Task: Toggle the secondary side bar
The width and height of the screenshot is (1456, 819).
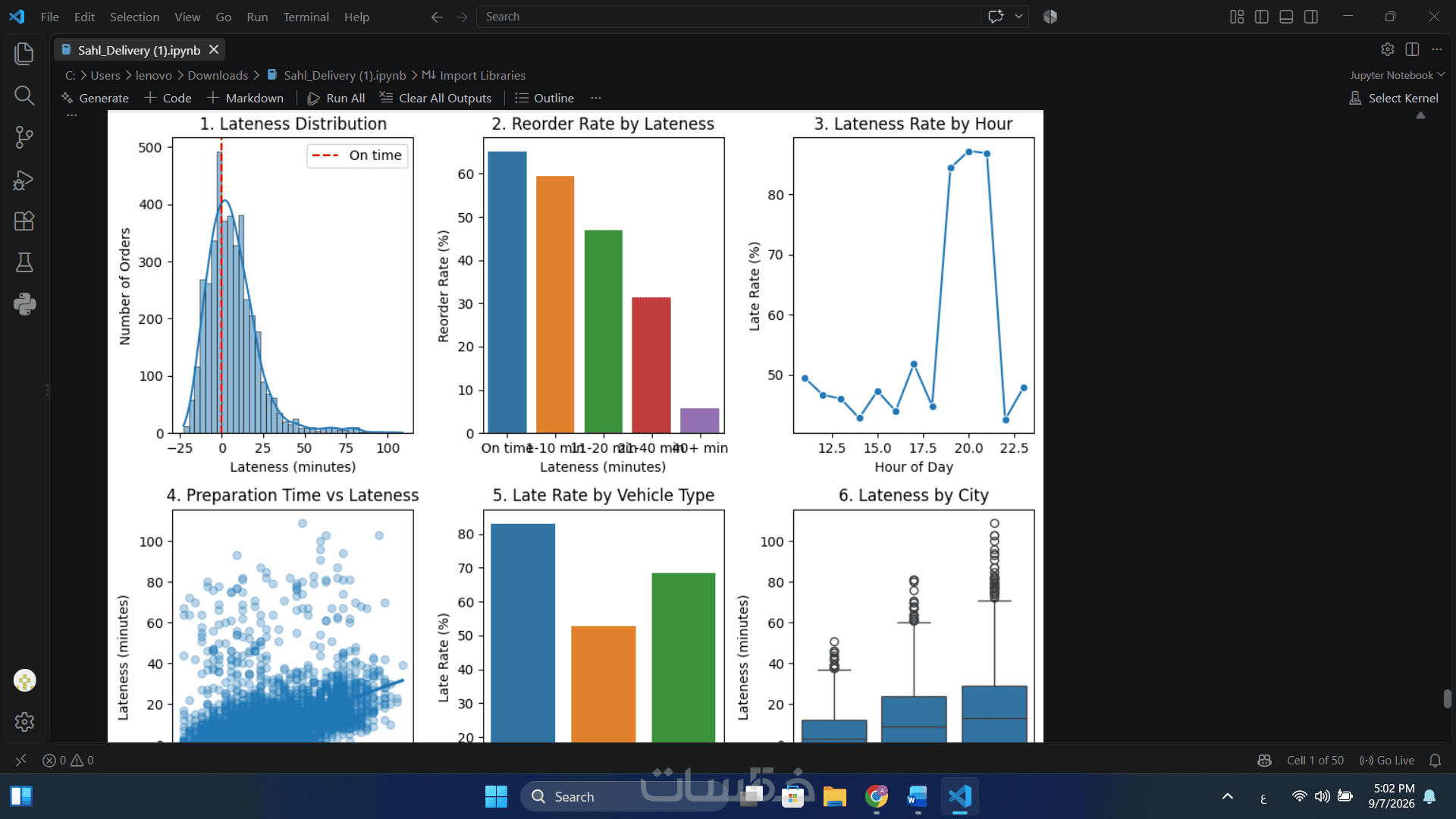Action: 1311,17
